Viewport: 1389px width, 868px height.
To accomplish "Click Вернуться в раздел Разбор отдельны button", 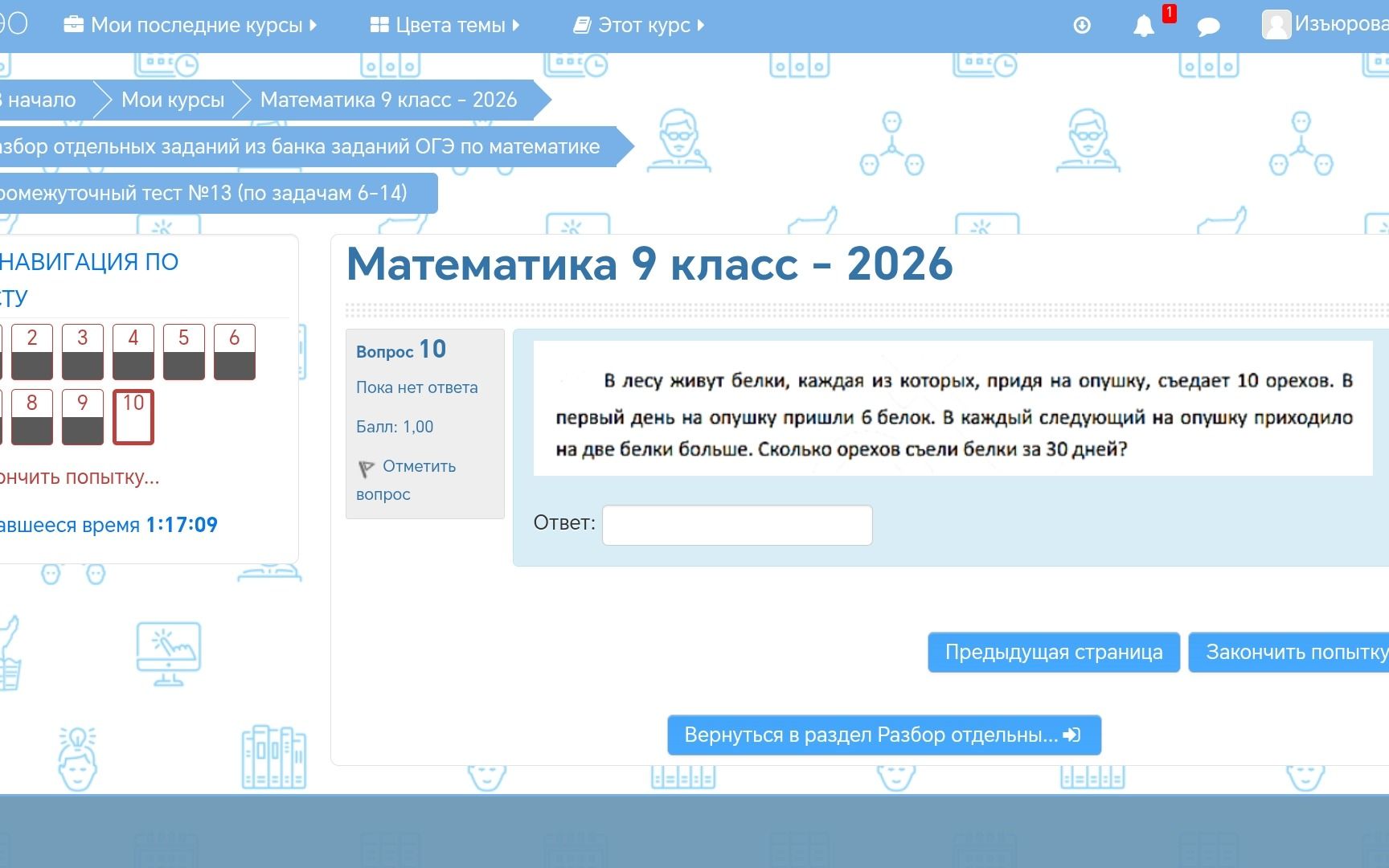I will pos(884,735).
